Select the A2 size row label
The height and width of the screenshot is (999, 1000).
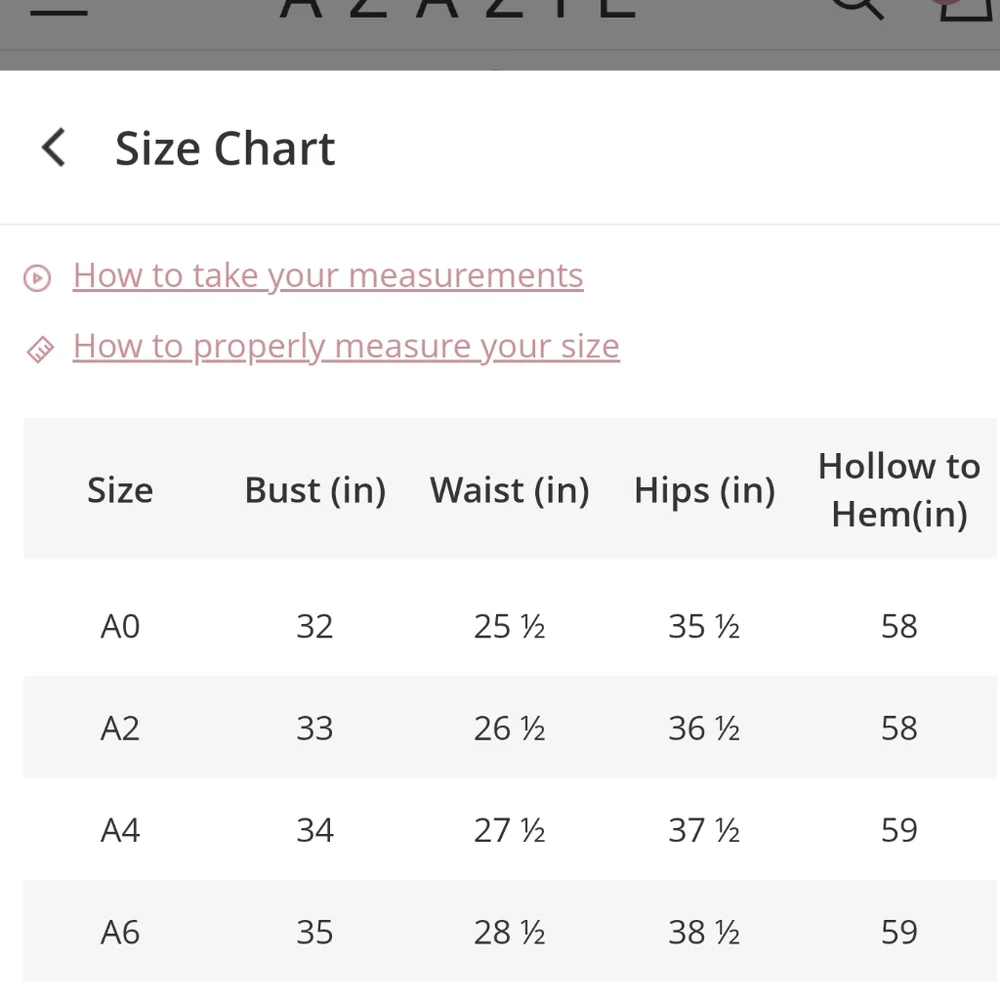click(x=120, y=728)
